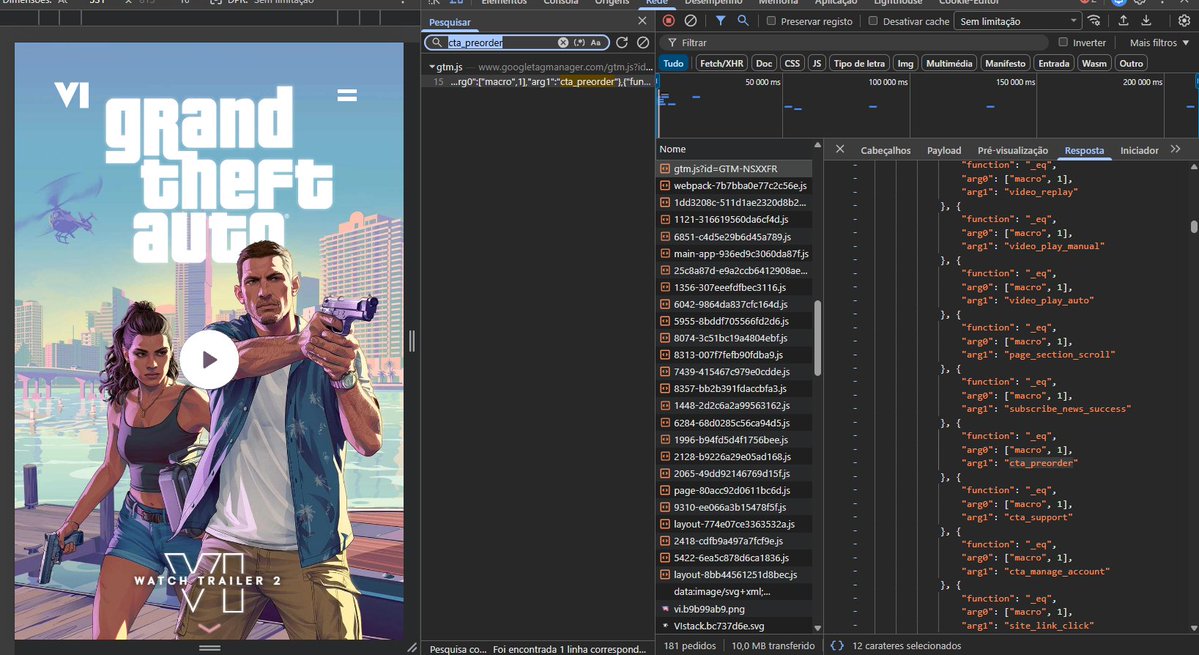Screen dimensions: 1199x655
Task: Filter requests by Multimédia button
Action: [x=949, y=63]
